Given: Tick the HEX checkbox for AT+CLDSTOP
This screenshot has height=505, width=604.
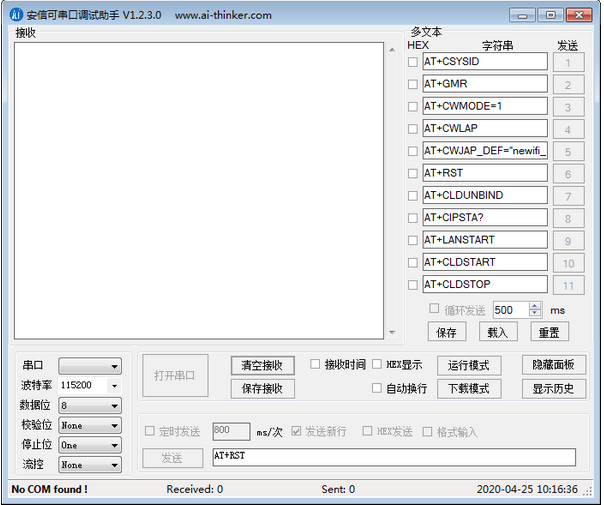Looking at the screenshot, I should [413, 285].
